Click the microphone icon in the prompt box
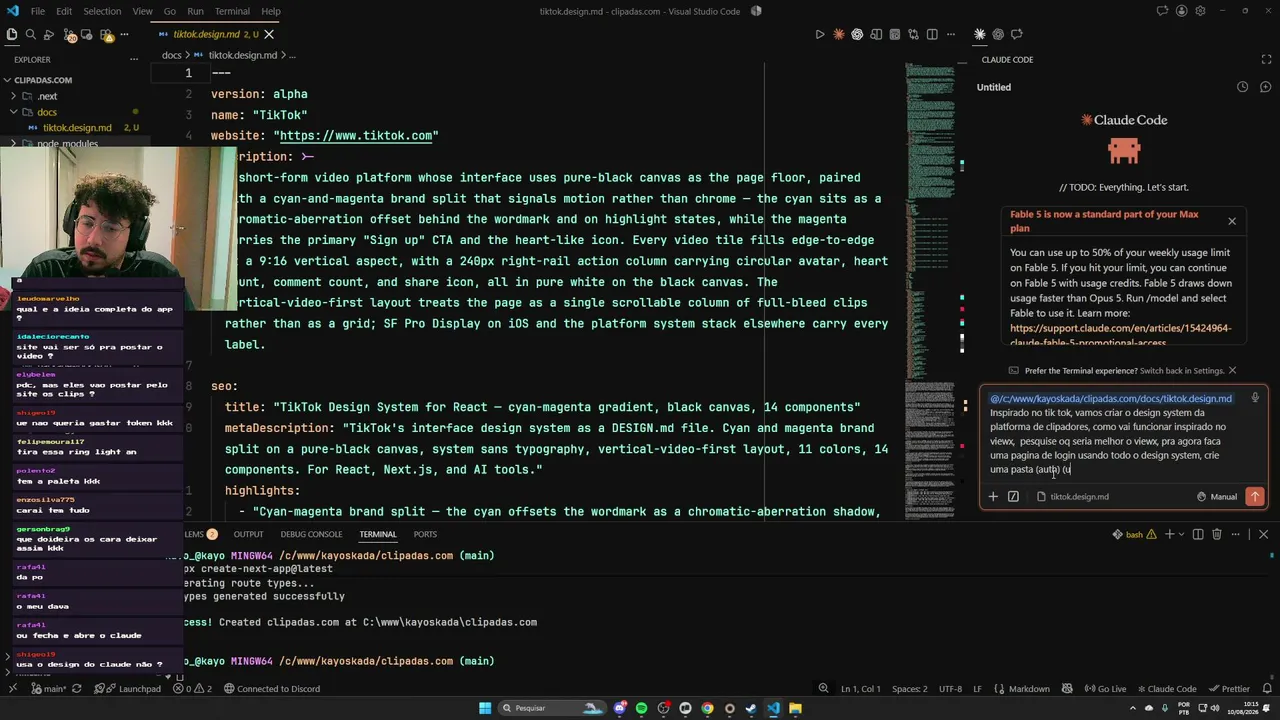Image resolution: width=1280 pixels, height=720 pixels. [1255, 398]
